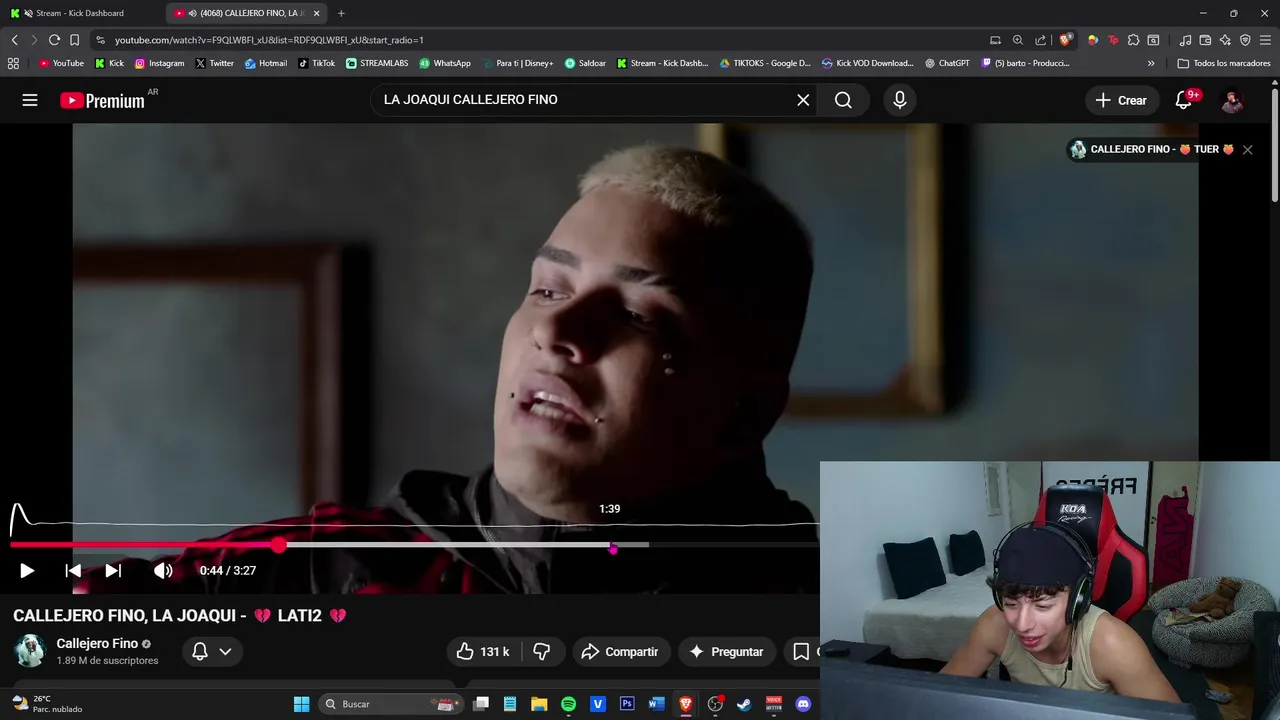Dismiss the CALLEJERO FINO - TUER card
Image resolution: width=1280 pixels, height=720 pixels.
click(x=1247, y=150)
